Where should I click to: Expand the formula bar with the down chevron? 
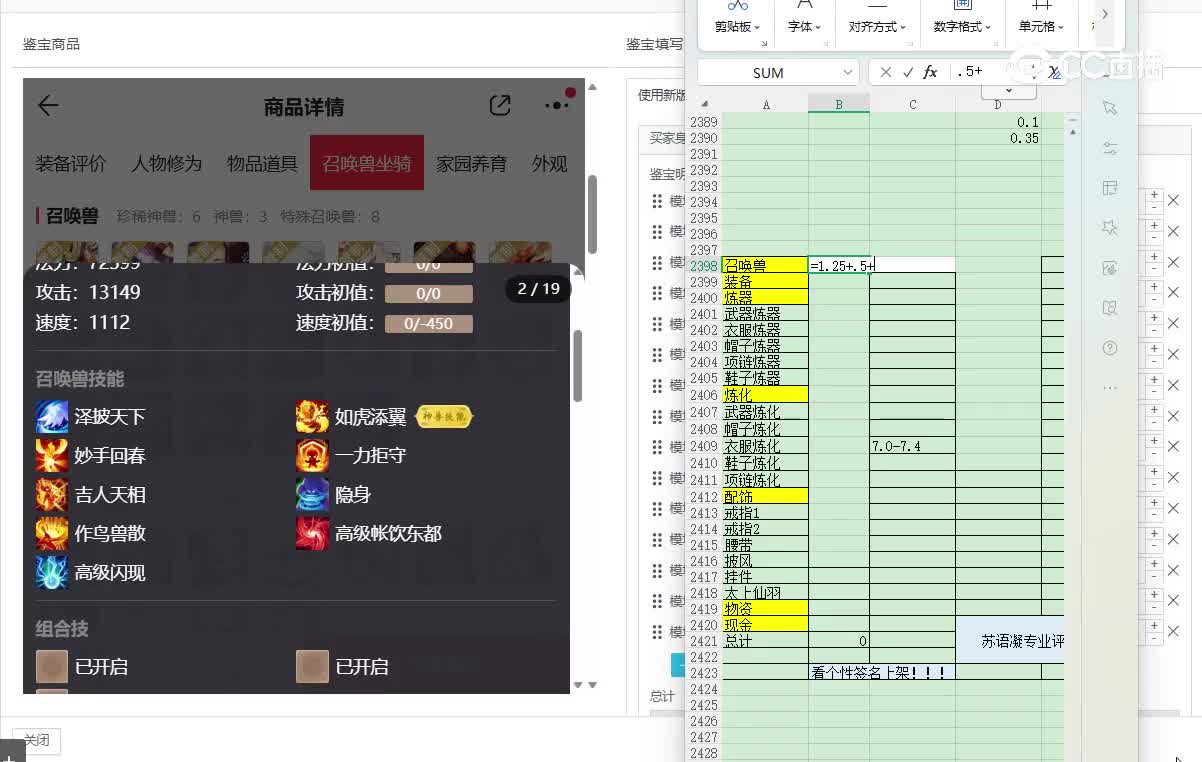[x=1007, y=90]
